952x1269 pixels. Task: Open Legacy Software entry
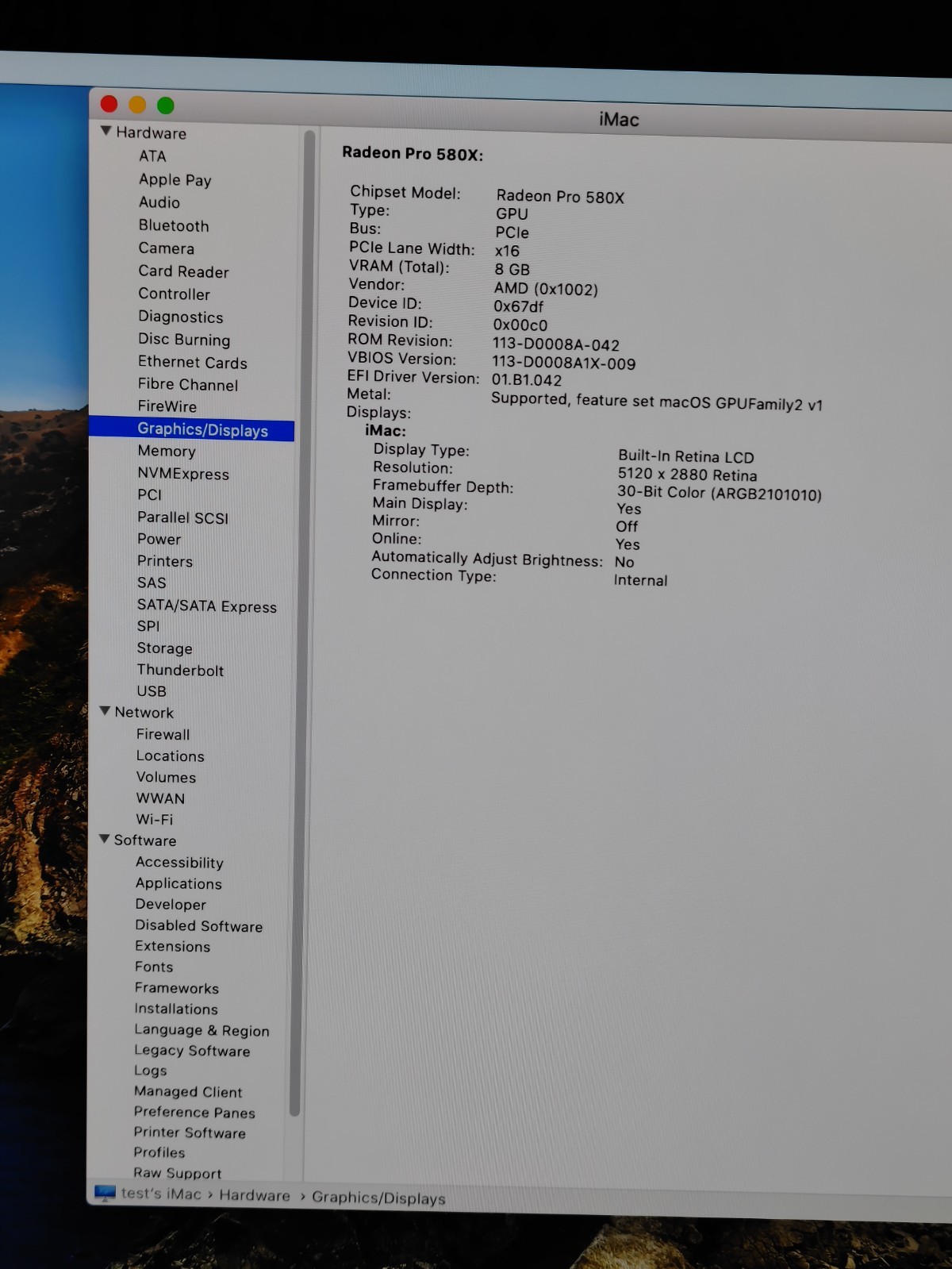click(x=192, y=1051)
